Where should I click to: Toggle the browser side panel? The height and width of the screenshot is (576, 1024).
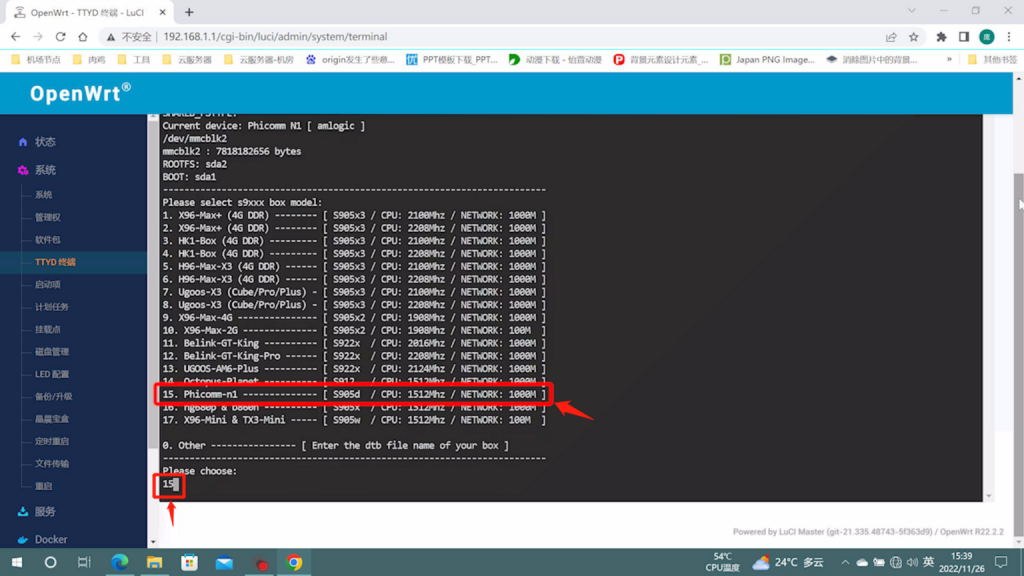(x=964, y=37)
